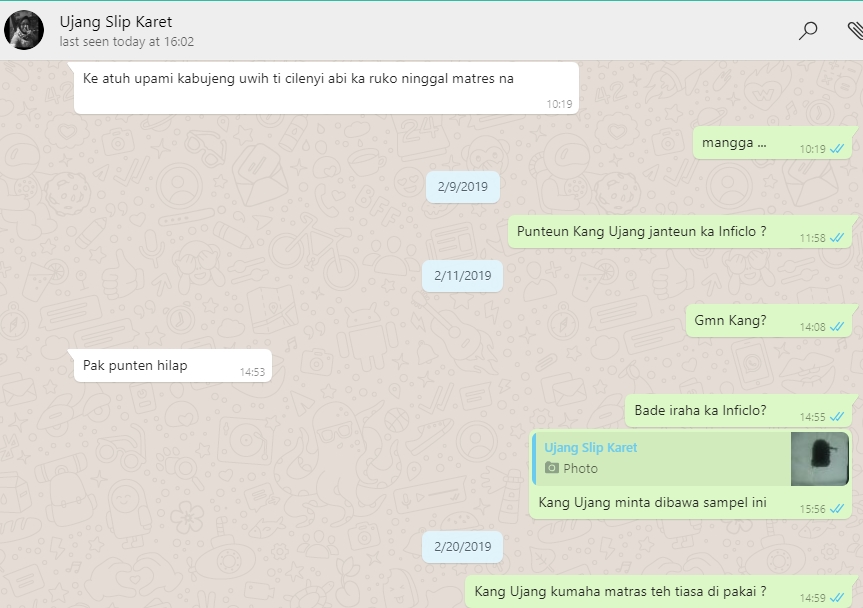Click the paperclip attach icon
The width and height of the screenshot is (863, 608).
[x=853, y=31]
